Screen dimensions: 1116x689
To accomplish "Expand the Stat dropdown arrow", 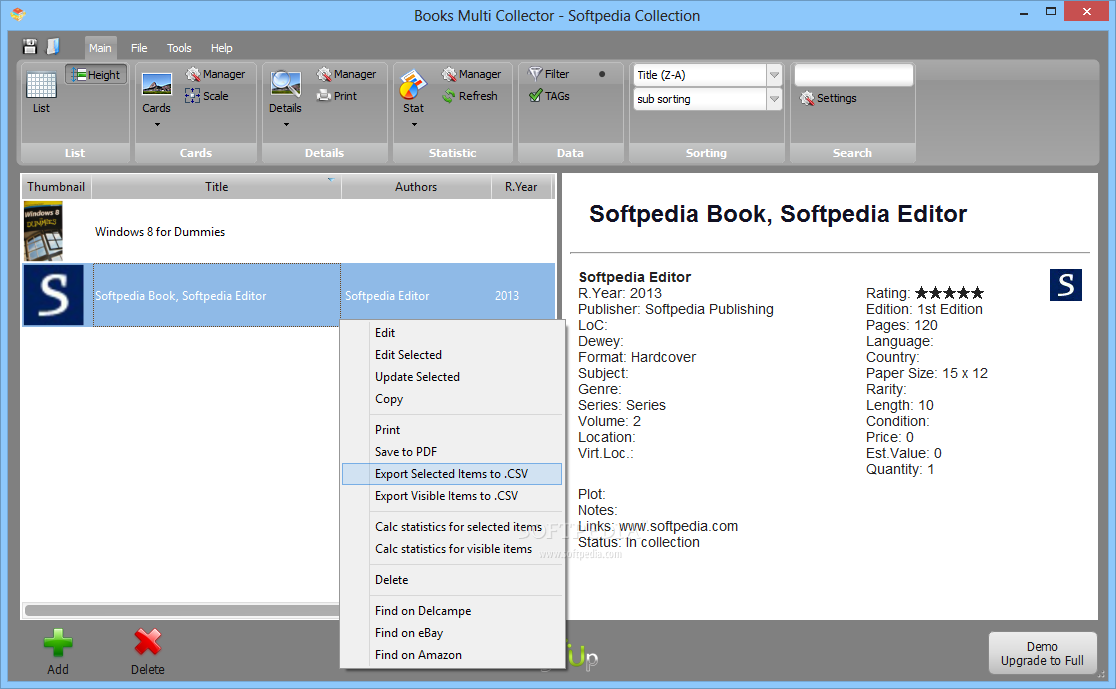I will 414,125.
